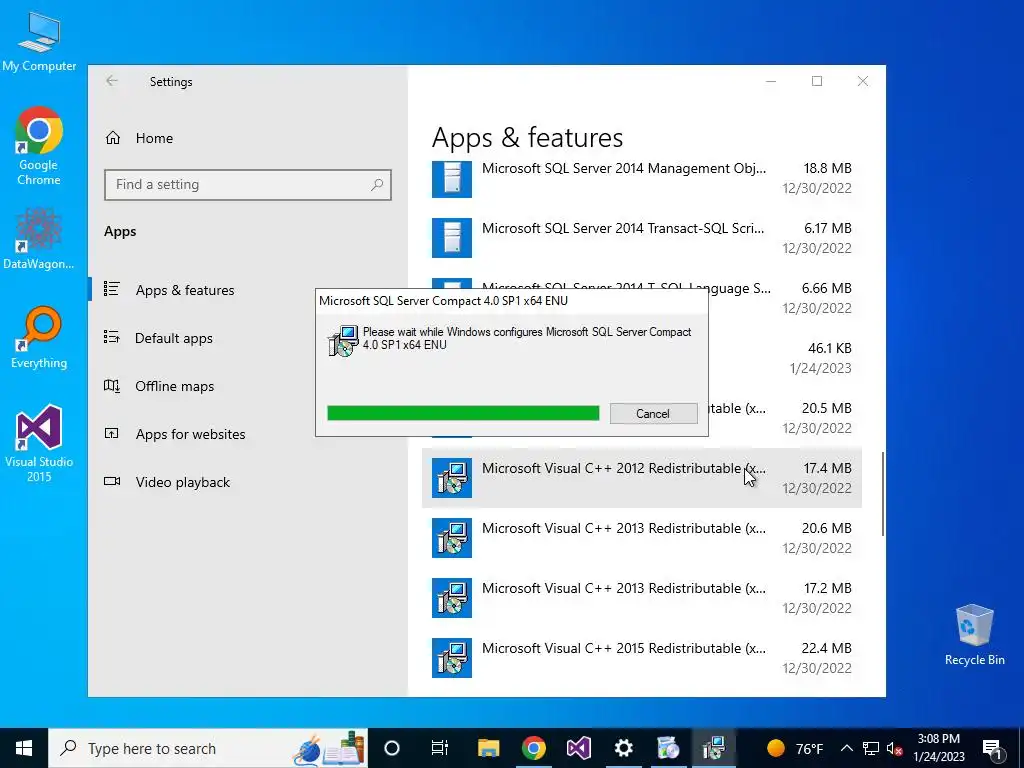This screenshot has height=768, width=1024.
Task: Open the Recycle Bin on desktop
Action: 974,635
